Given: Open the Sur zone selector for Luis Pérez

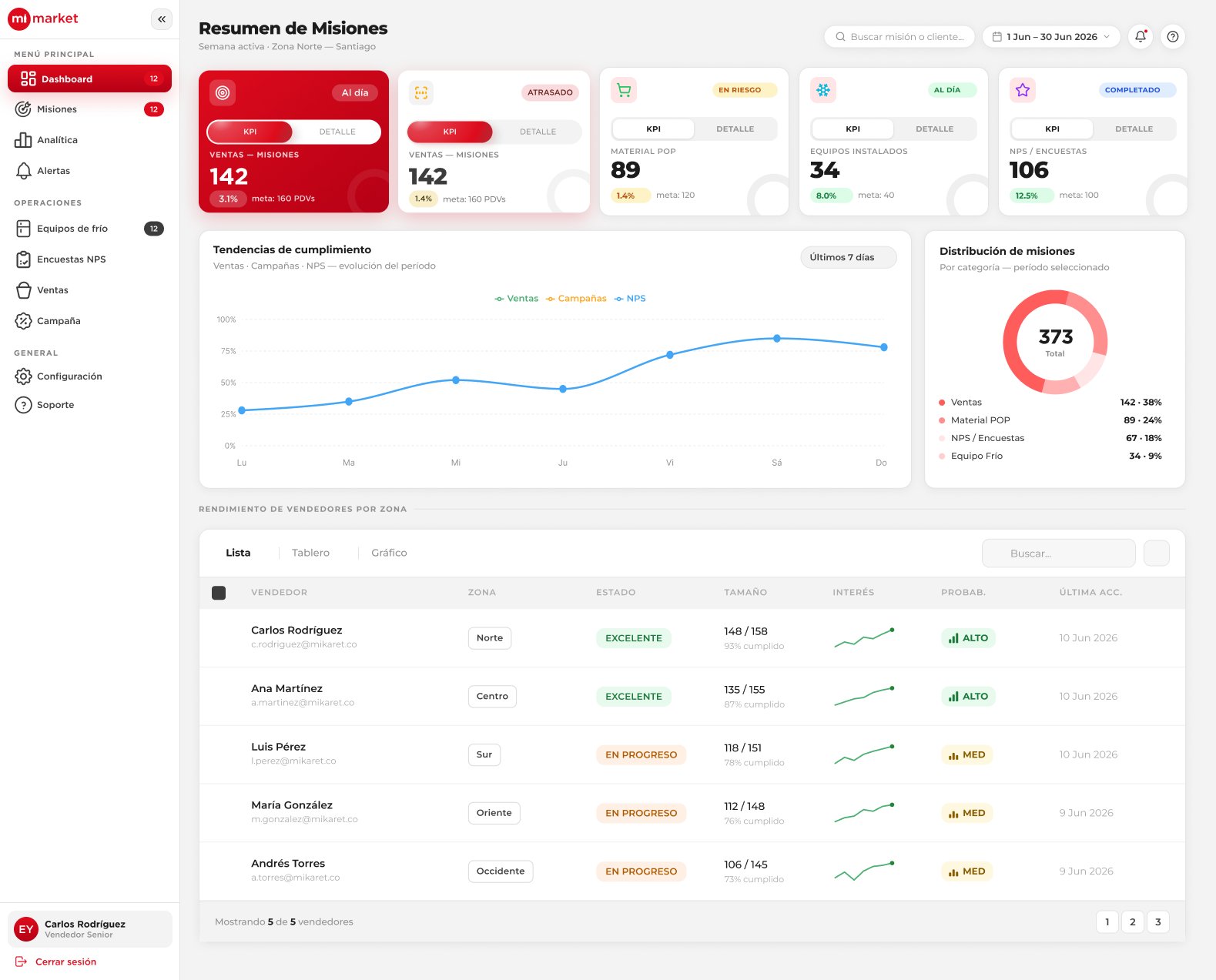Looking at the screenshot, I should tap(484, 755).
